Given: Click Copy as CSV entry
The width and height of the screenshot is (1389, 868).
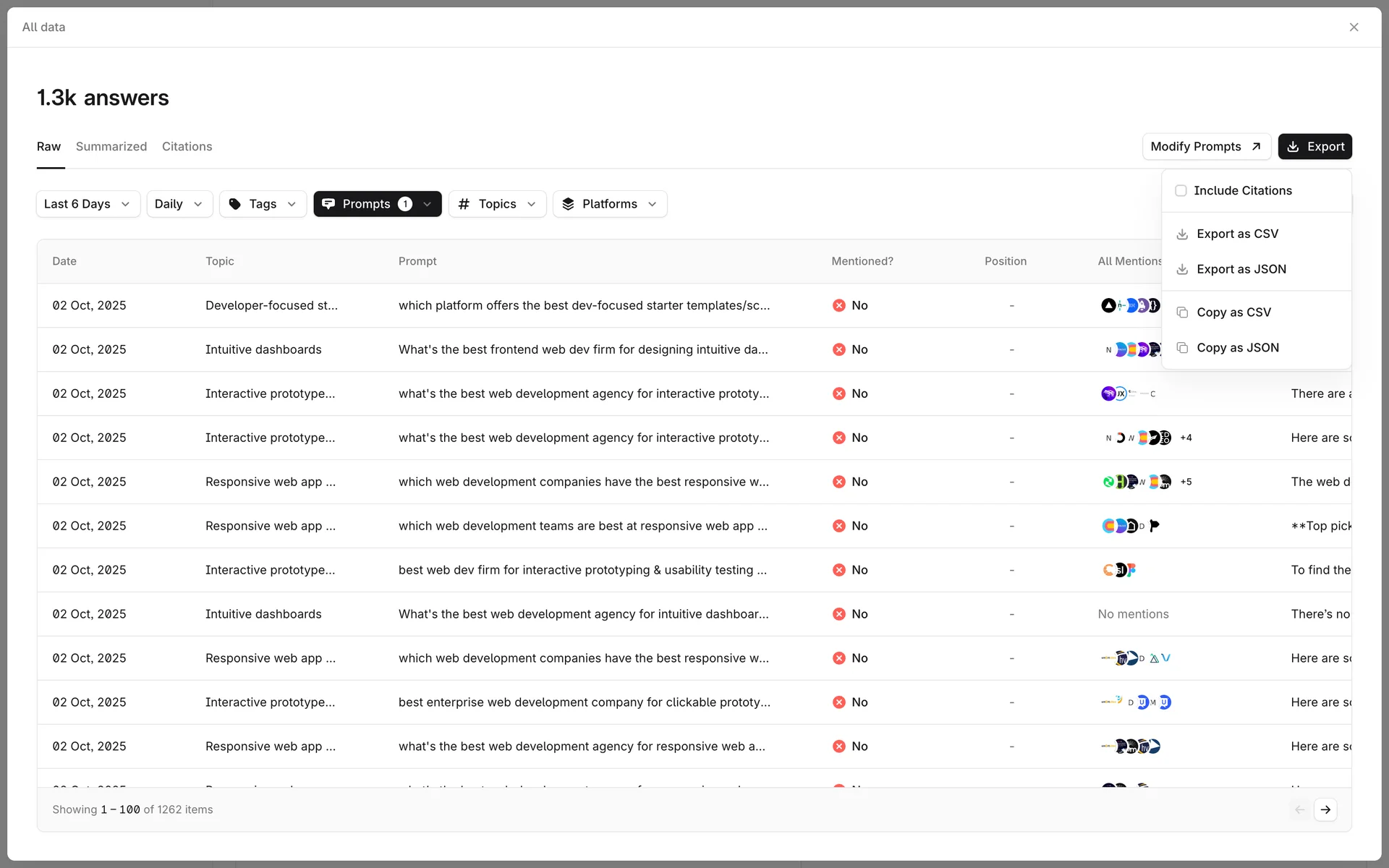Looking at the screenshot, I should pos(1233,312).
